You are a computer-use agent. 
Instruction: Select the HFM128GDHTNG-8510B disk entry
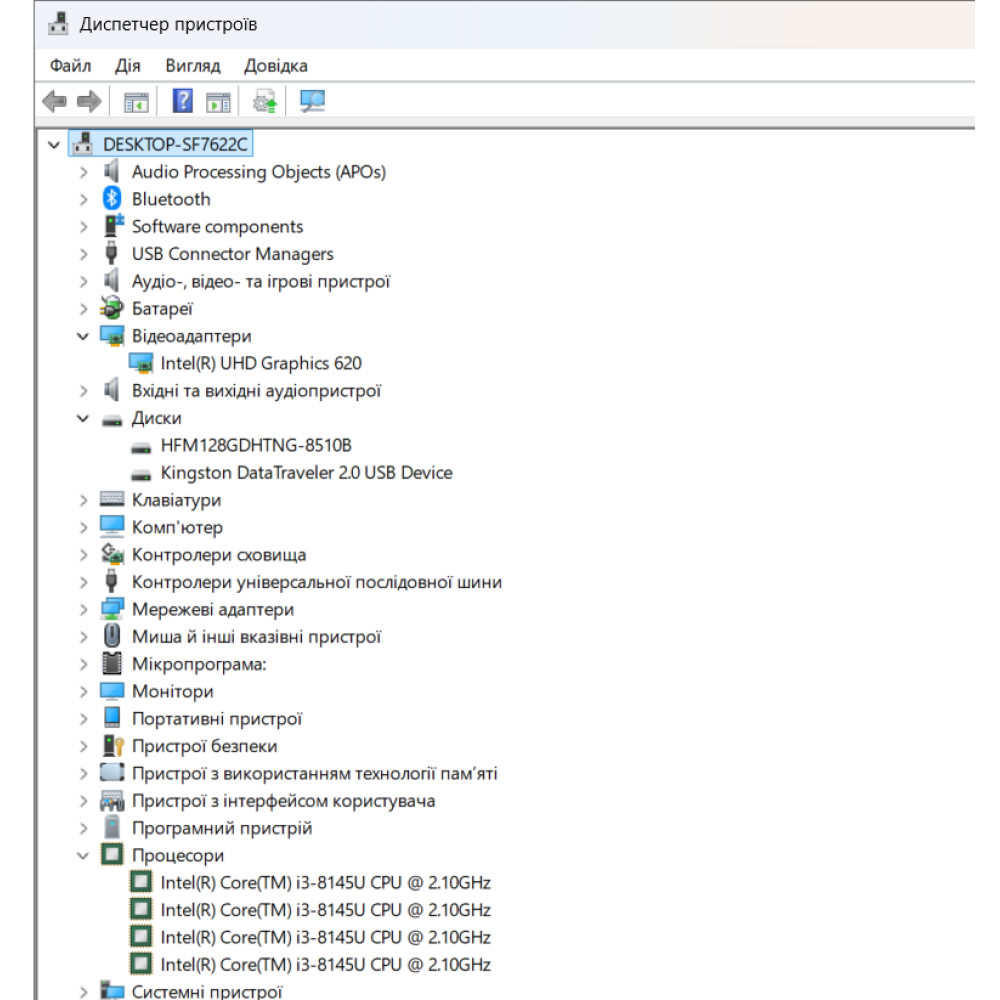point(256,445)
